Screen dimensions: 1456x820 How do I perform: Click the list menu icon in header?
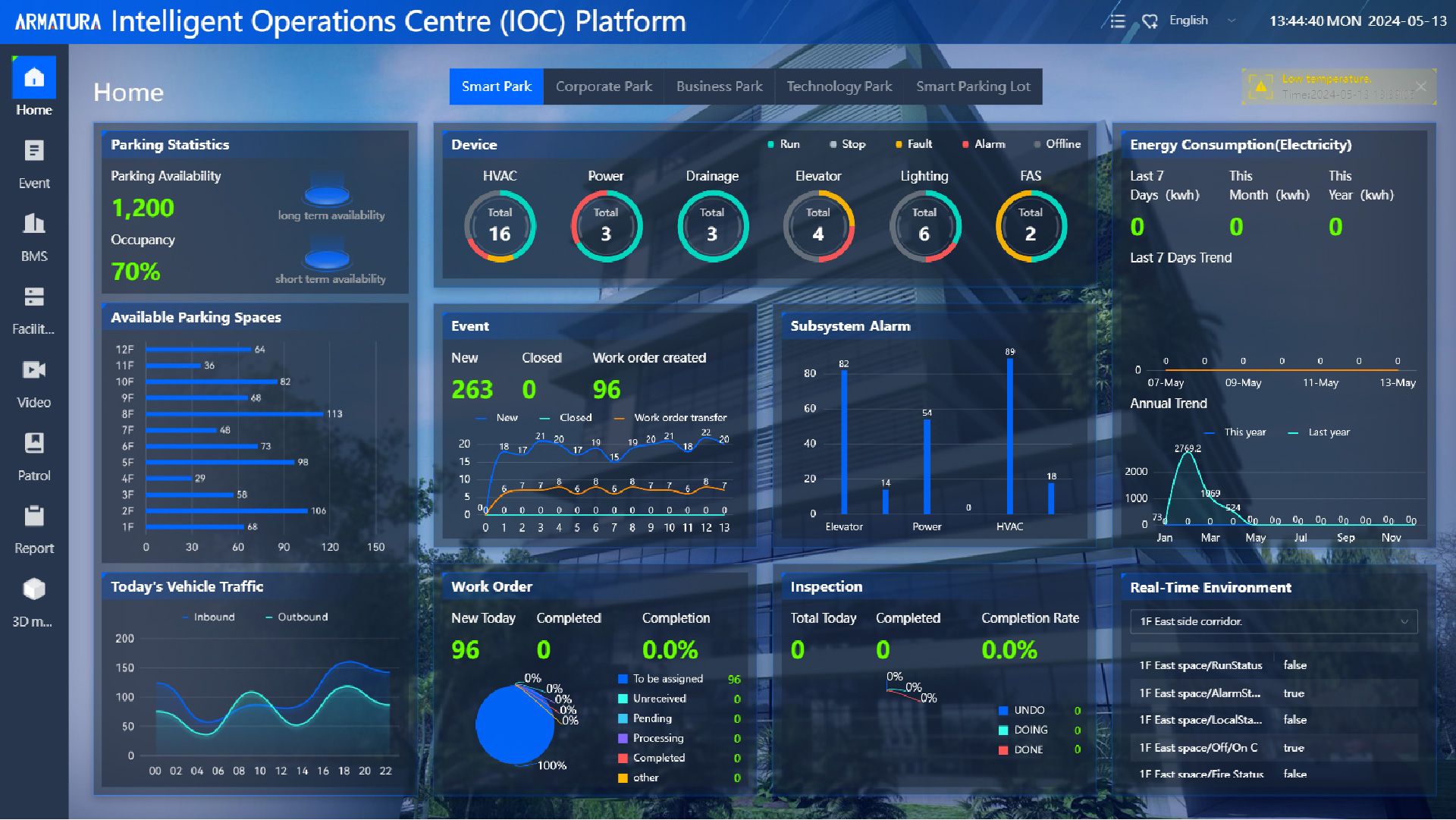click(1117, 21)
